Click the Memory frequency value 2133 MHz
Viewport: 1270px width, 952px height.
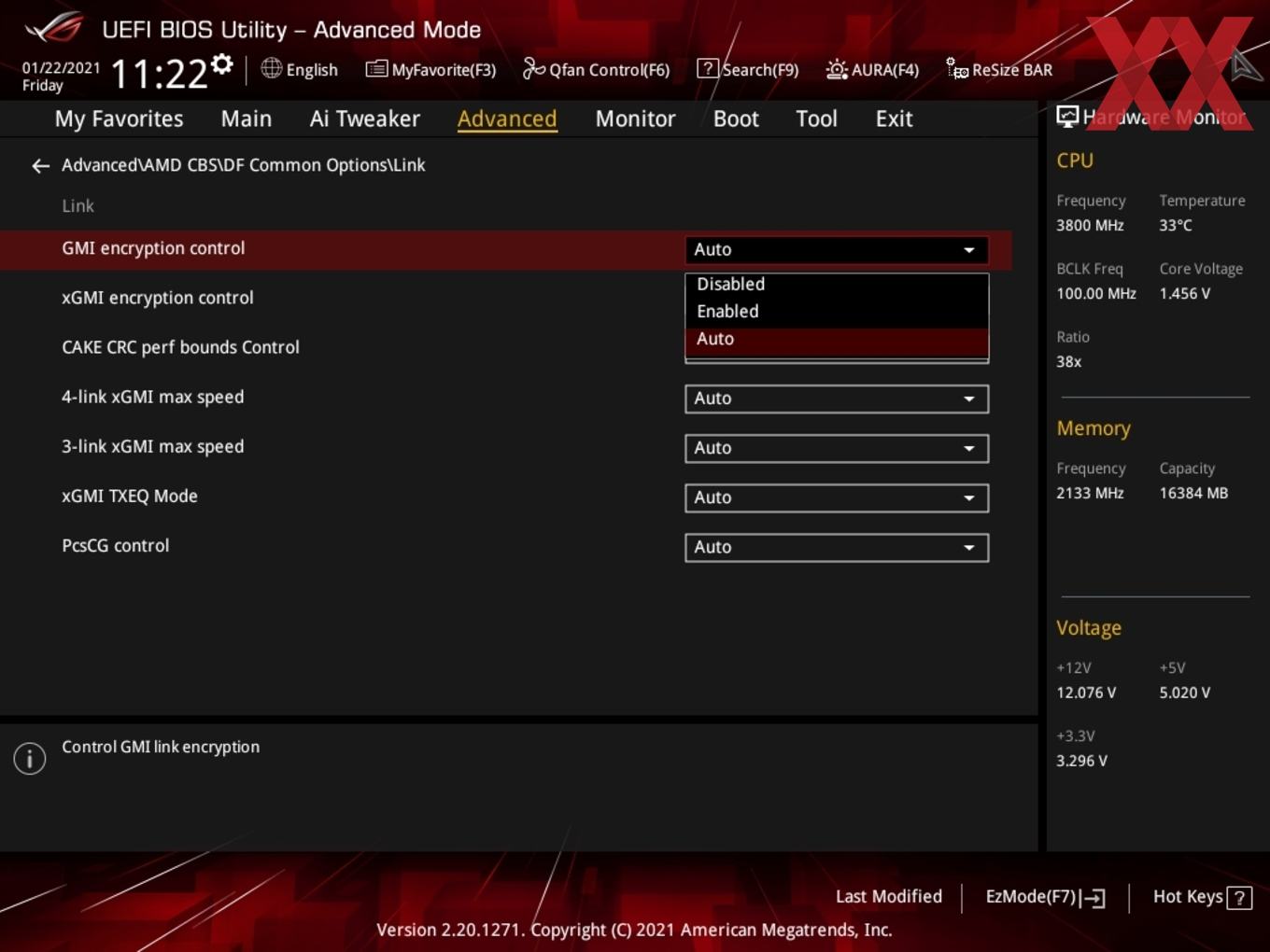[x=1090, y=494]
